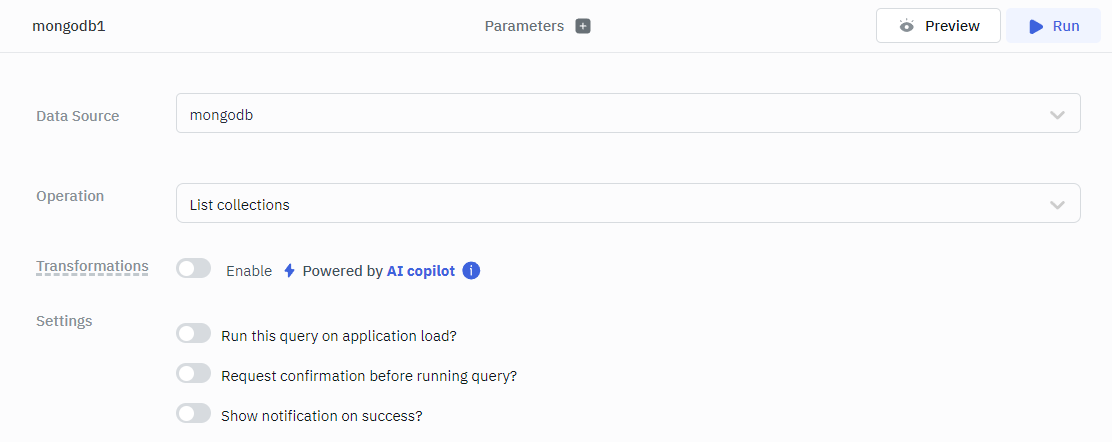The image size is (1112, 442).
Task: Click the Parameters label
Action: click(524, 26)
